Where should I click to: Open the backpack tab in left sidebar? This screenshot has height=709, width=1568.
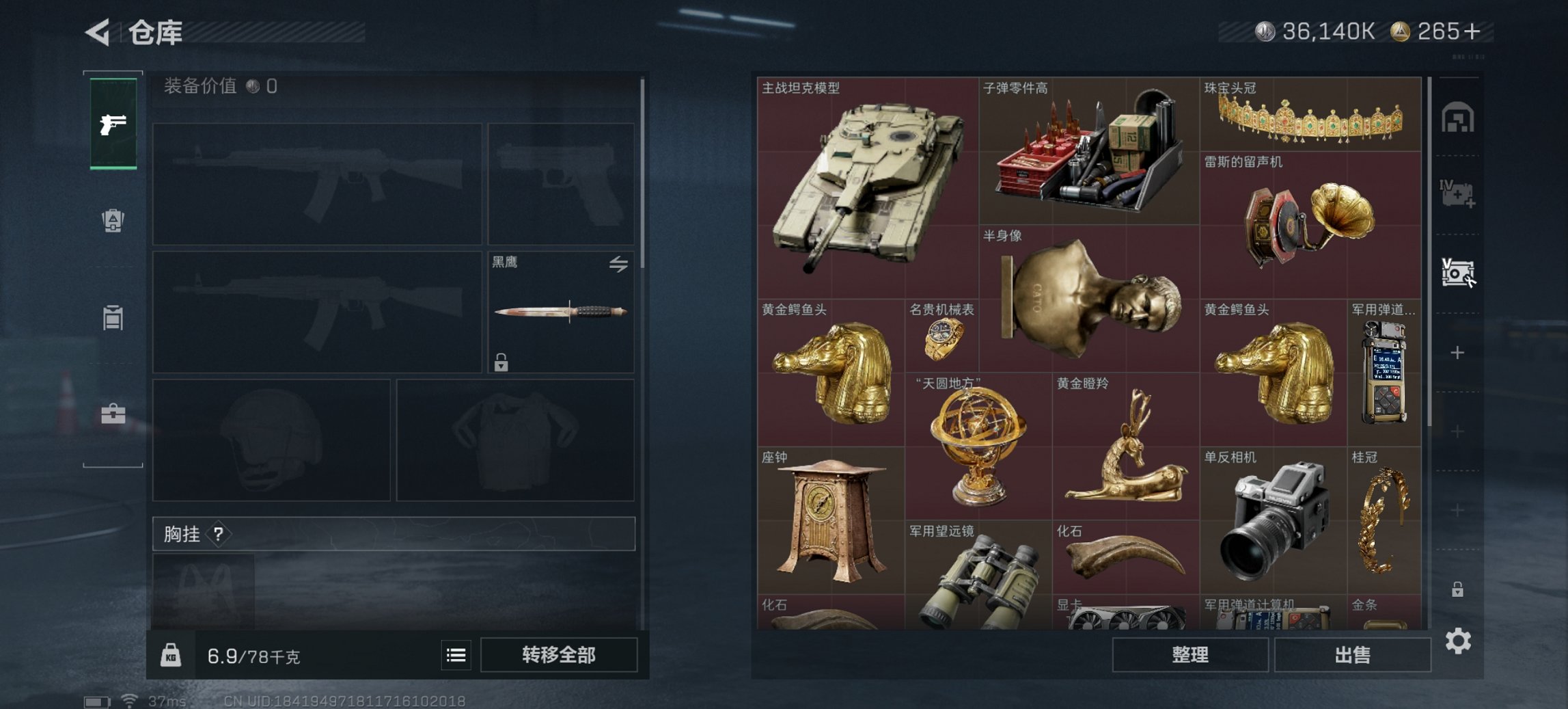click(113, 220)
